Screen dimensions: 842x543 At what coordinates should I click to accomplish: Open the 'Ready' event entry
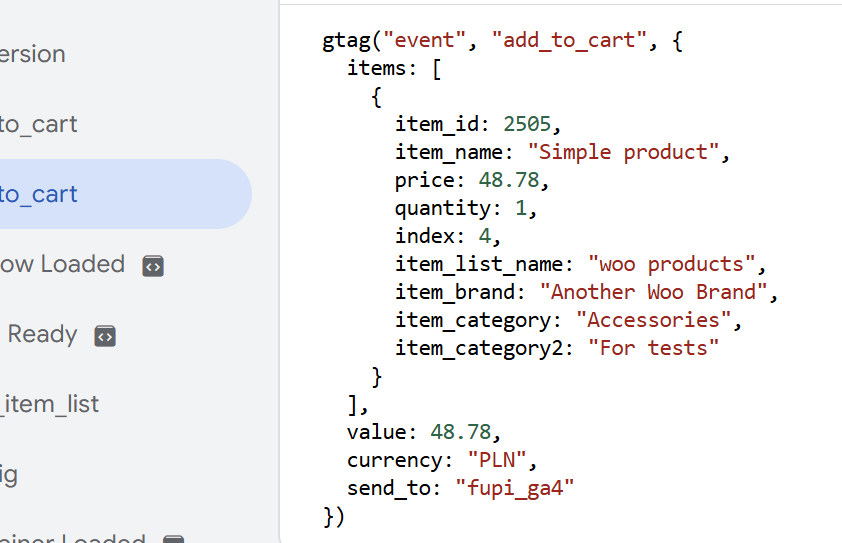click(x=42, y=335)
